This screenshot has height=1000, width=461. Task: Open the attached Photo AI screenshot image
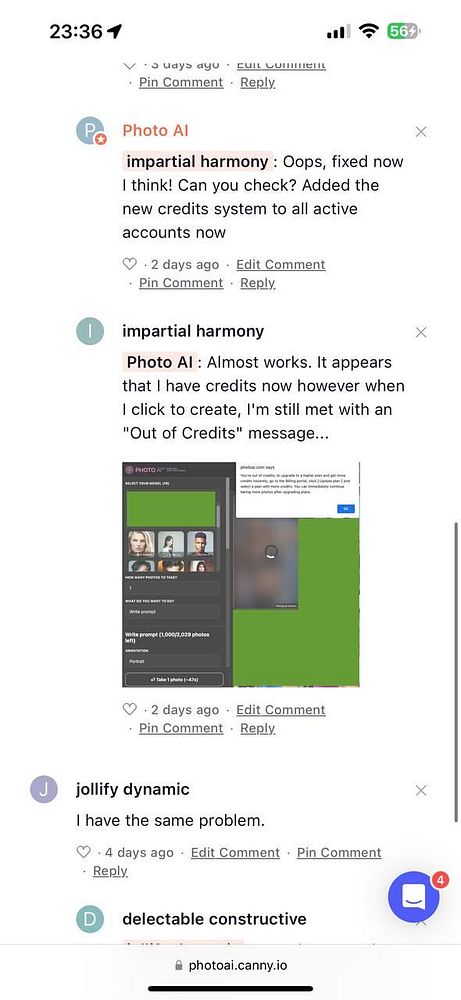pyautogui.click(x=241, y=574)
